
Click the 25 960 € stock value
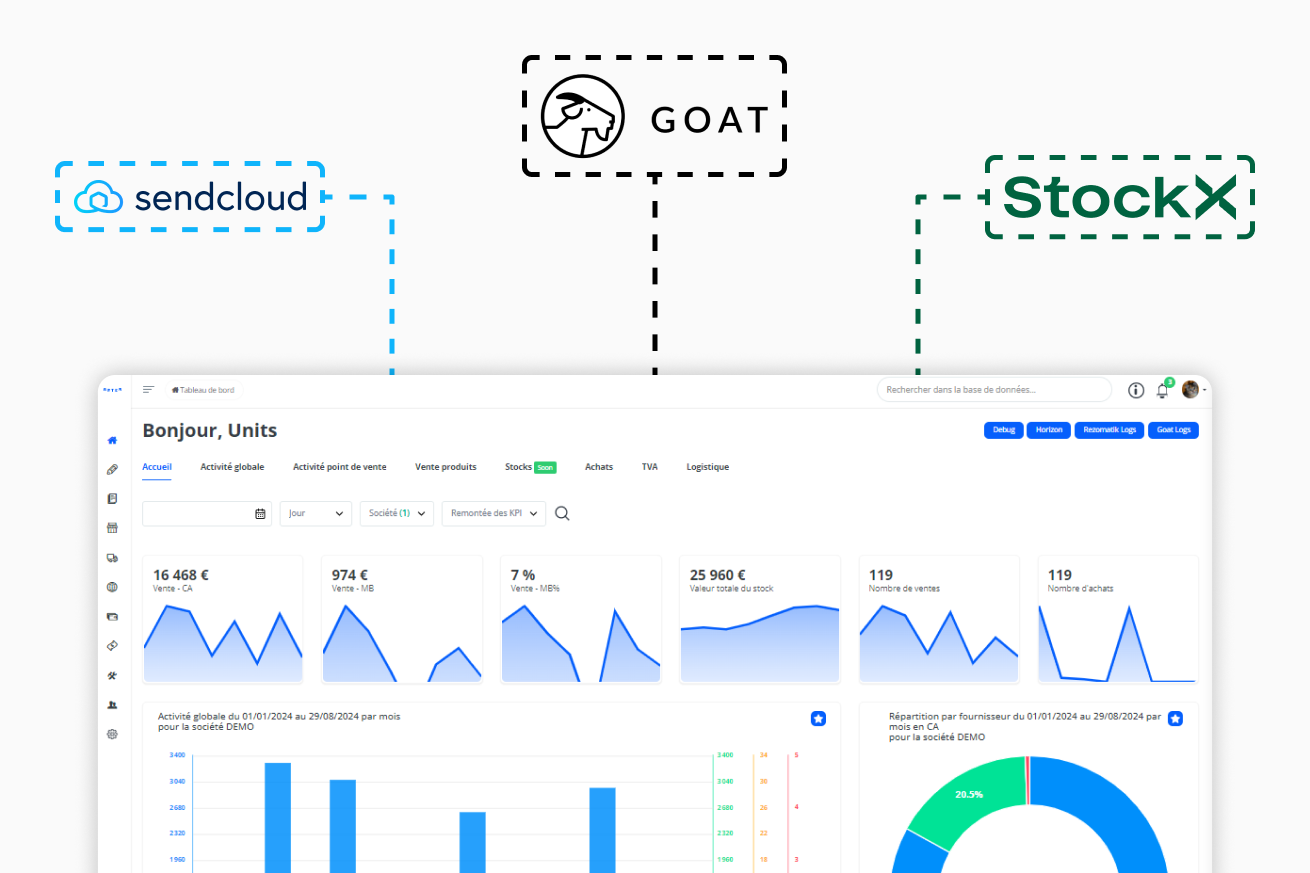click(x=718, y=575)
